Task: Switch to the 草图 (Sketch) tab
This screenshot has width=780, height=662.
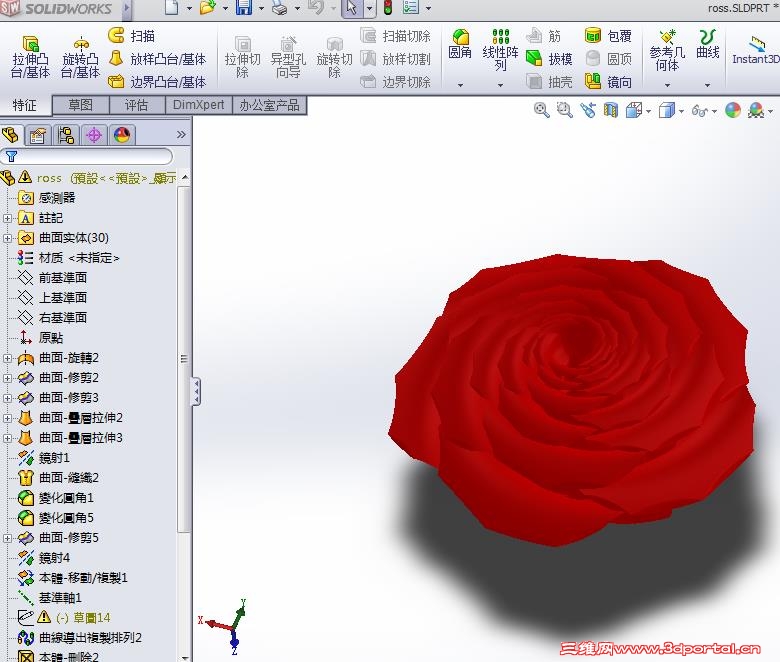Action: (x=80, y=105)
